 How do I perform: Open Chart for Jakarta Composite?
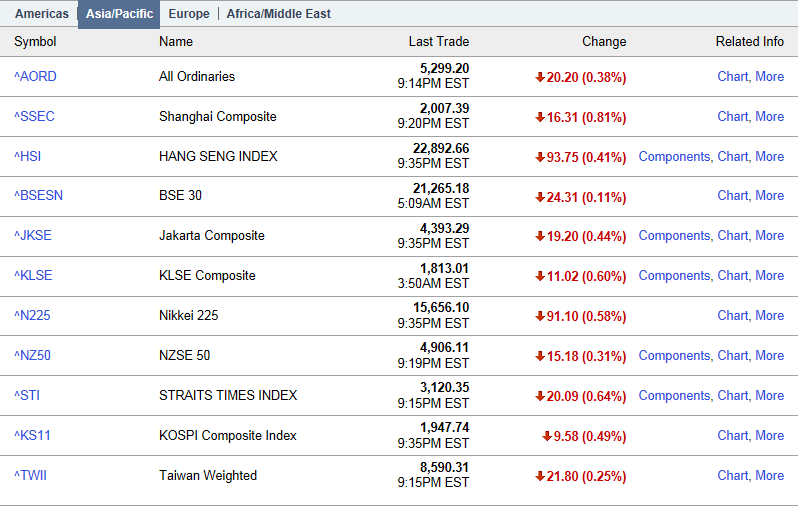[x=732, y=235]
